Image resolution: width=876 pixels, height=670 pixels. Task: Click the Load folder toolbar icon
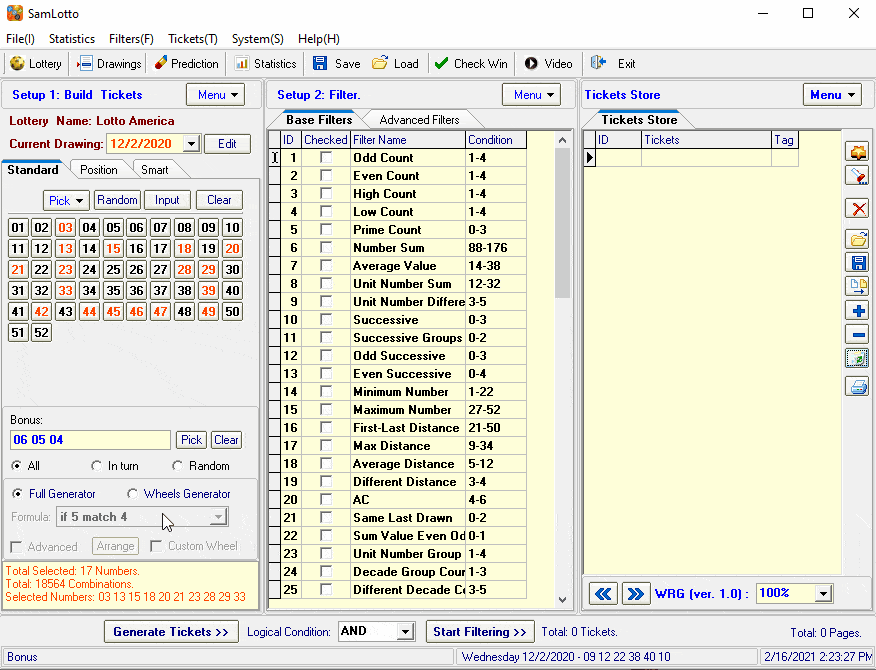(x=380, y=63)
